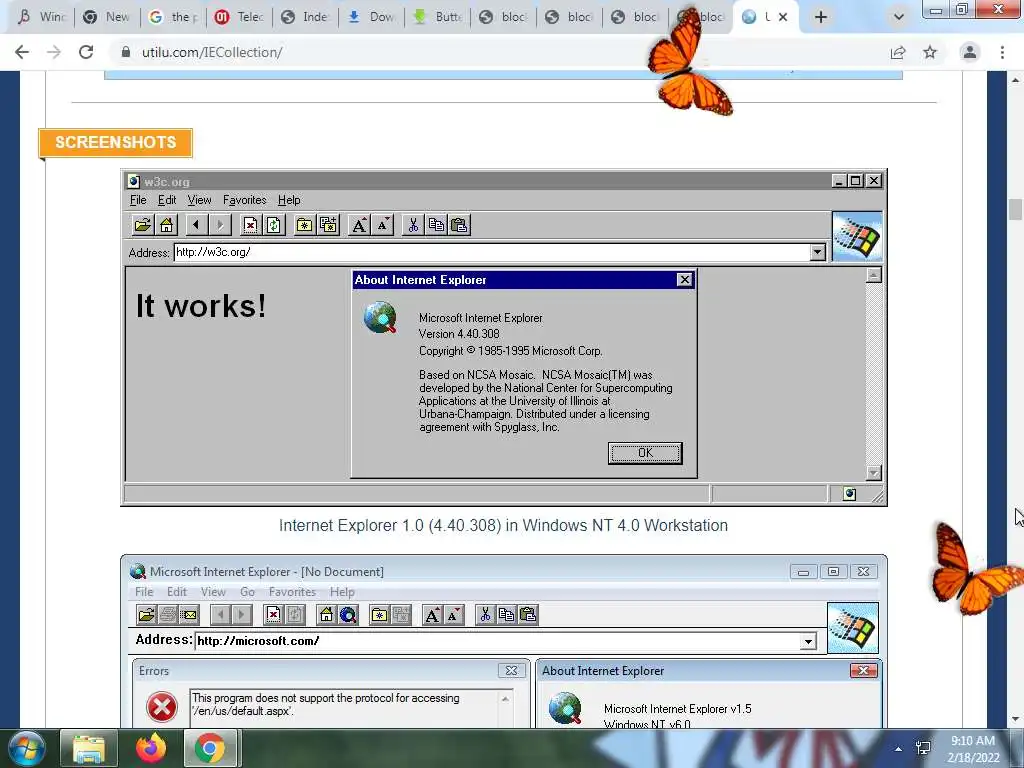Viewport: 1024px width, 768px height.
Task: Go back in Chrome
Action: click(x=22, y=52)
